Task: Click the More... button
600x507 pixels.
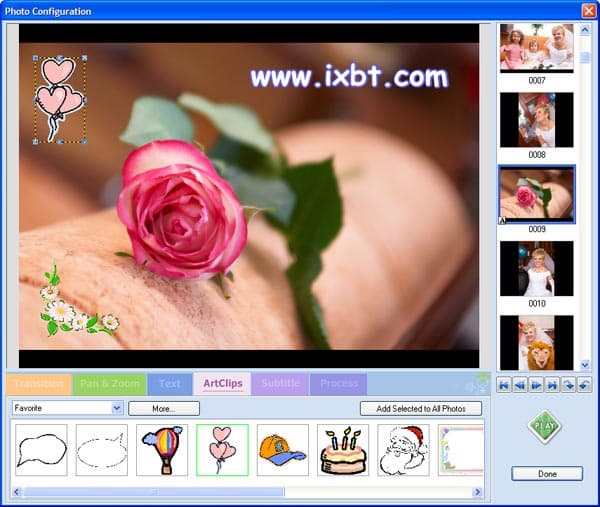Action: tap(164, 409)
